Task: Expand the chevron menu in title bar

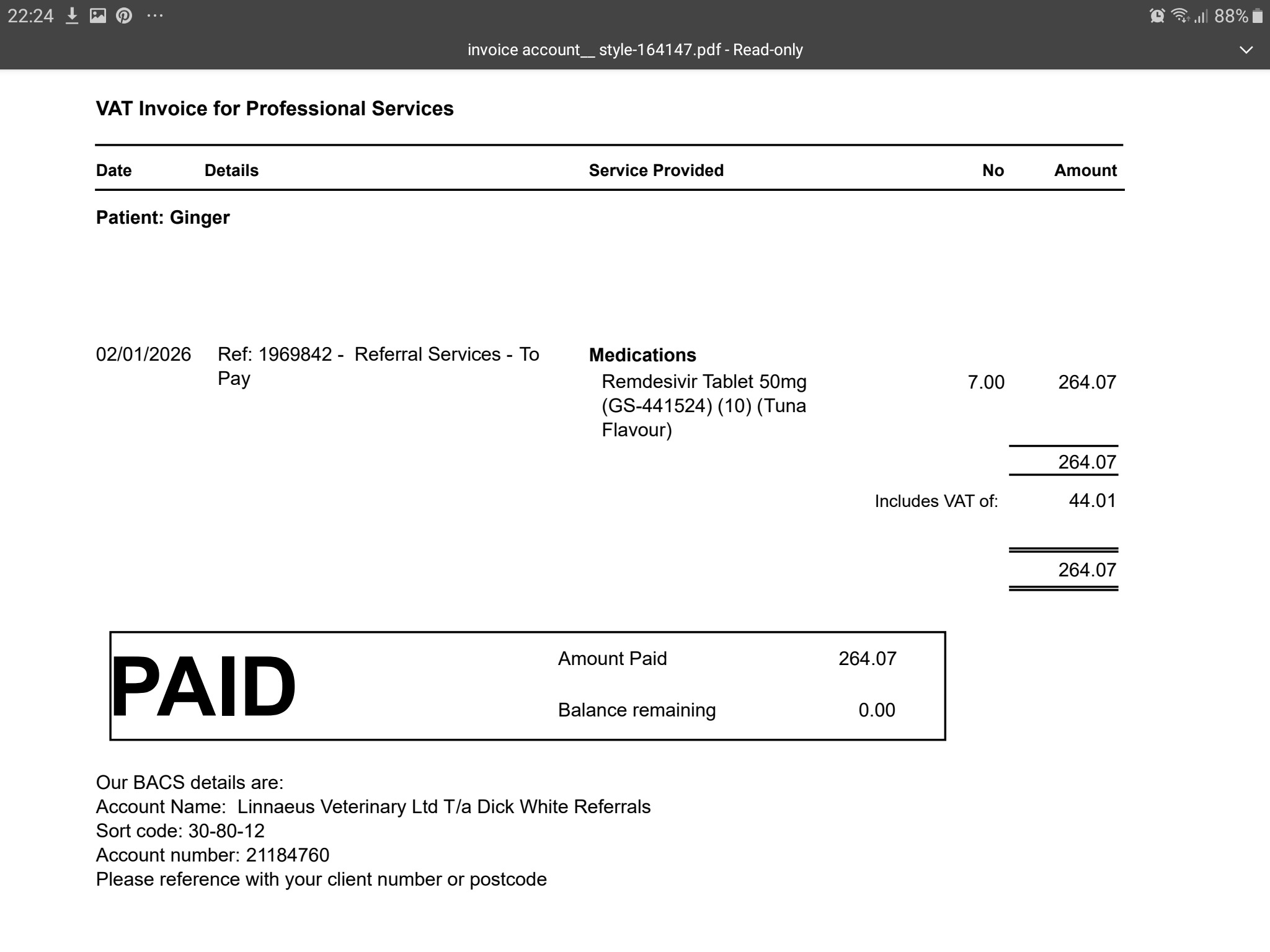Action: tap(1246, 50)
